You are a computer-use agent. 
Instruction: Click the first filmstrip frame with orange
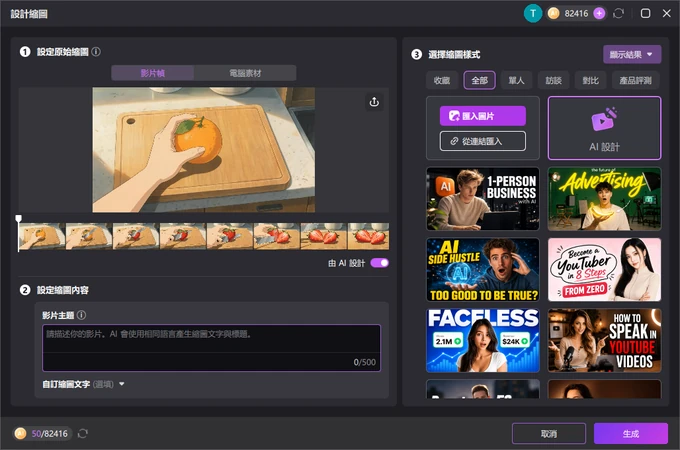pyautogui.click(x=42, y=236)
